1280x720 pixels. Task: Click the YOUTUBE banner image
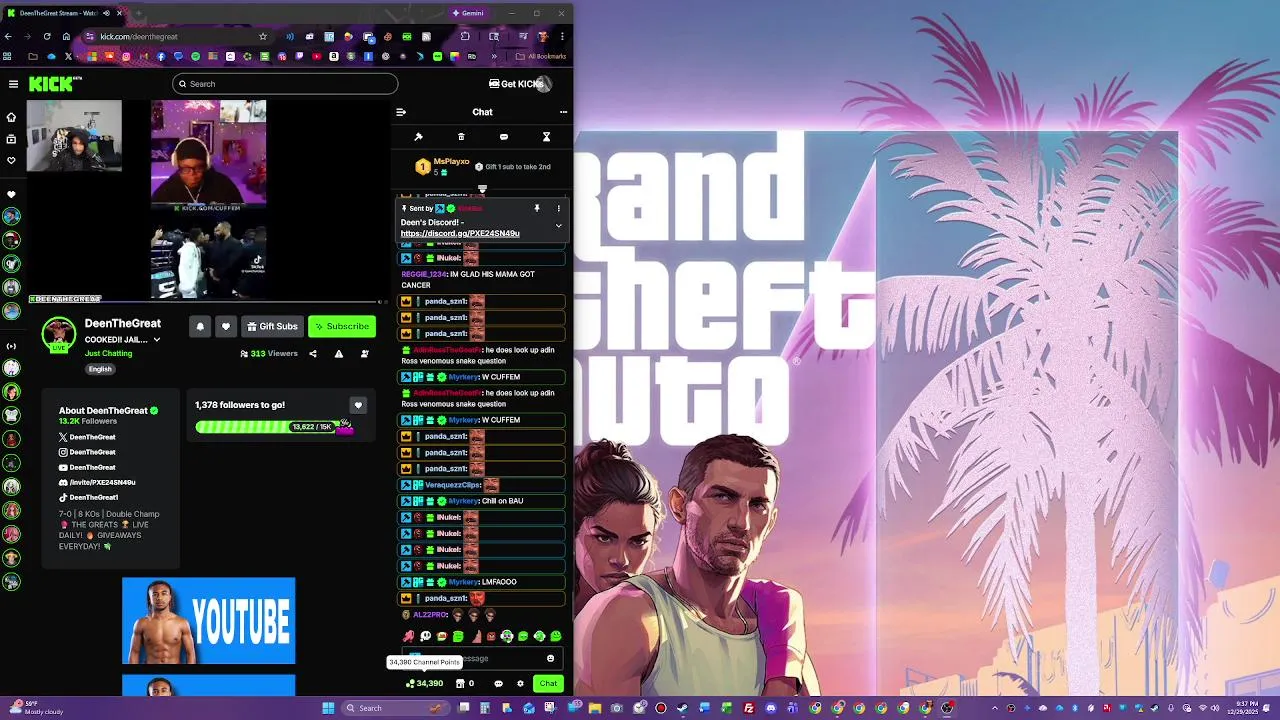[x=209, y=621]
